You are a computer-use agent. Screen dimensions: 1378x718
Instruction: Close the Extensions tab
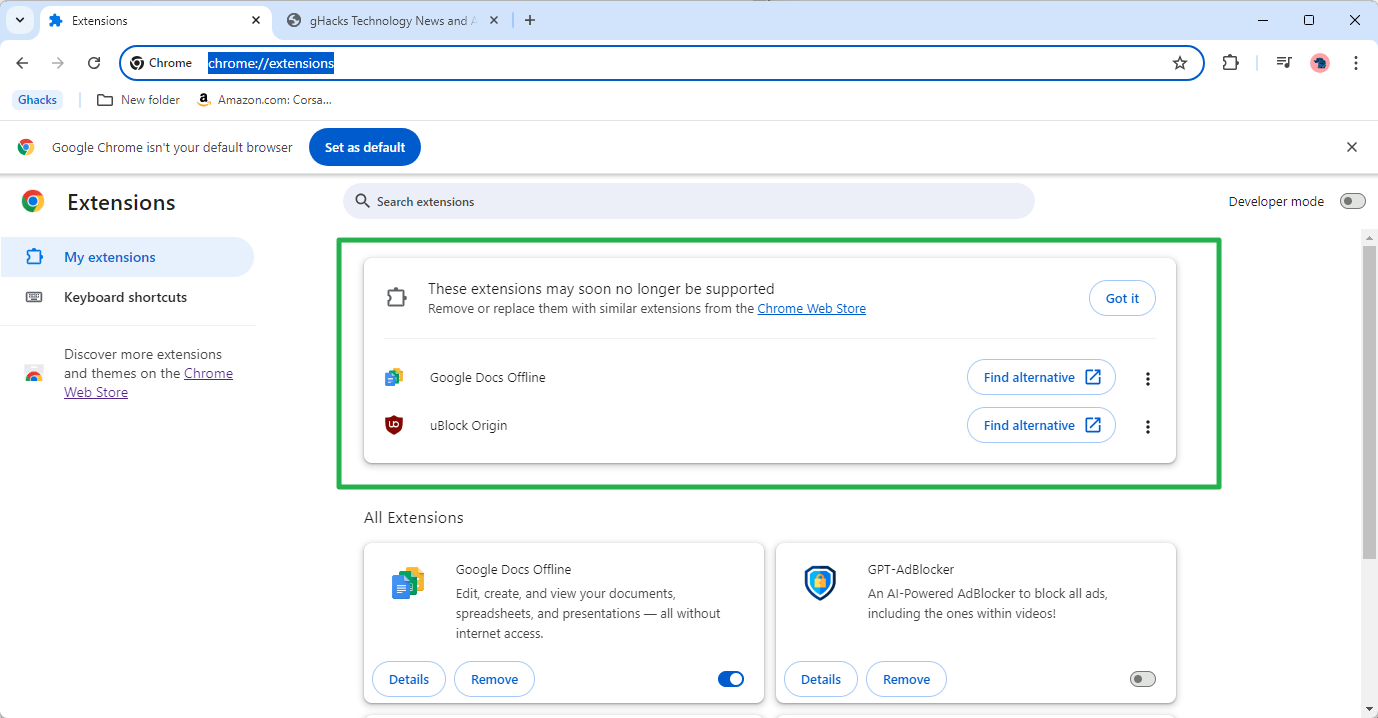click(x=256, y=20)
